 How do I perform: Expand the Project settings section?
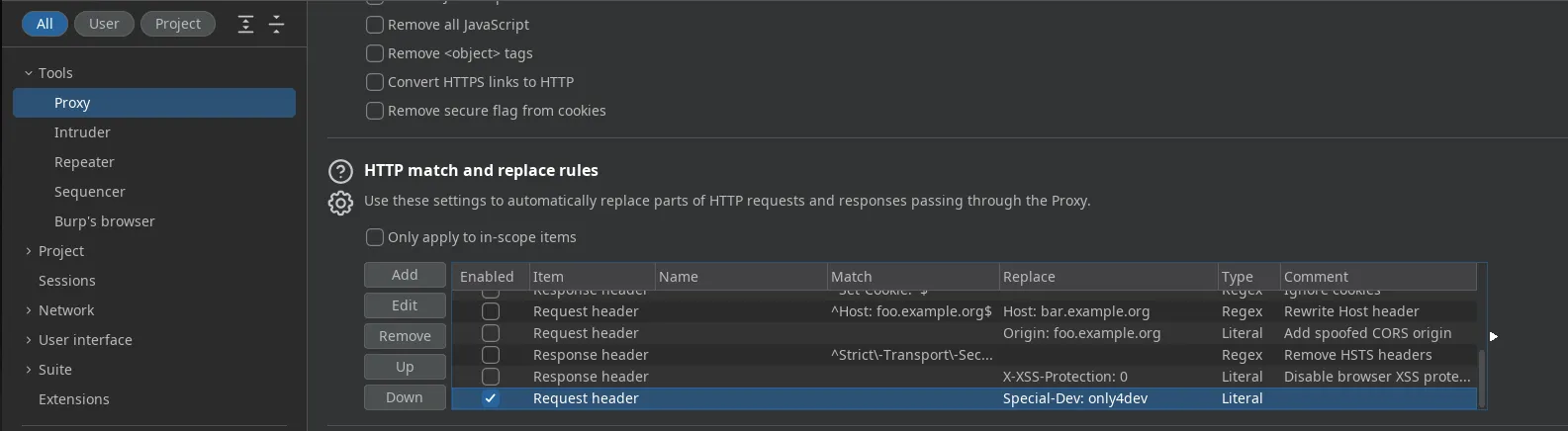(x=29, y=251)
